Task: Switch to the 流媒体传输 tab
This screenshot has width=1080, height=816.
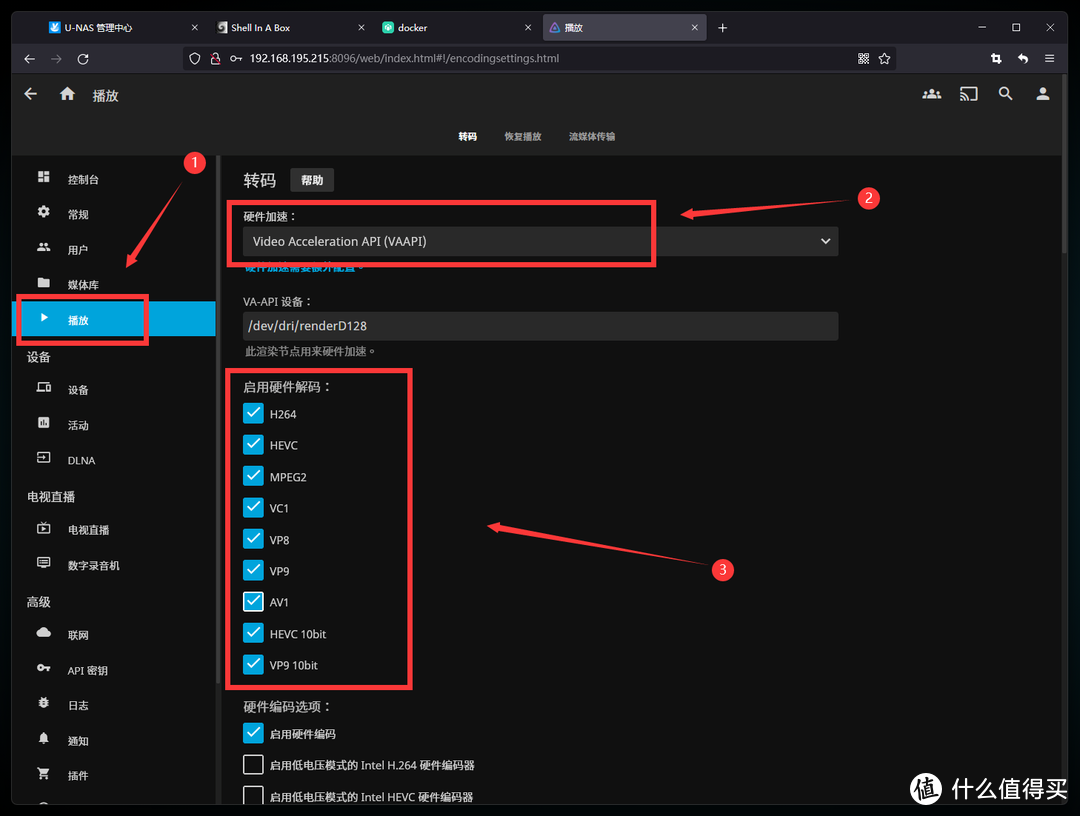Action: [592, 136]
